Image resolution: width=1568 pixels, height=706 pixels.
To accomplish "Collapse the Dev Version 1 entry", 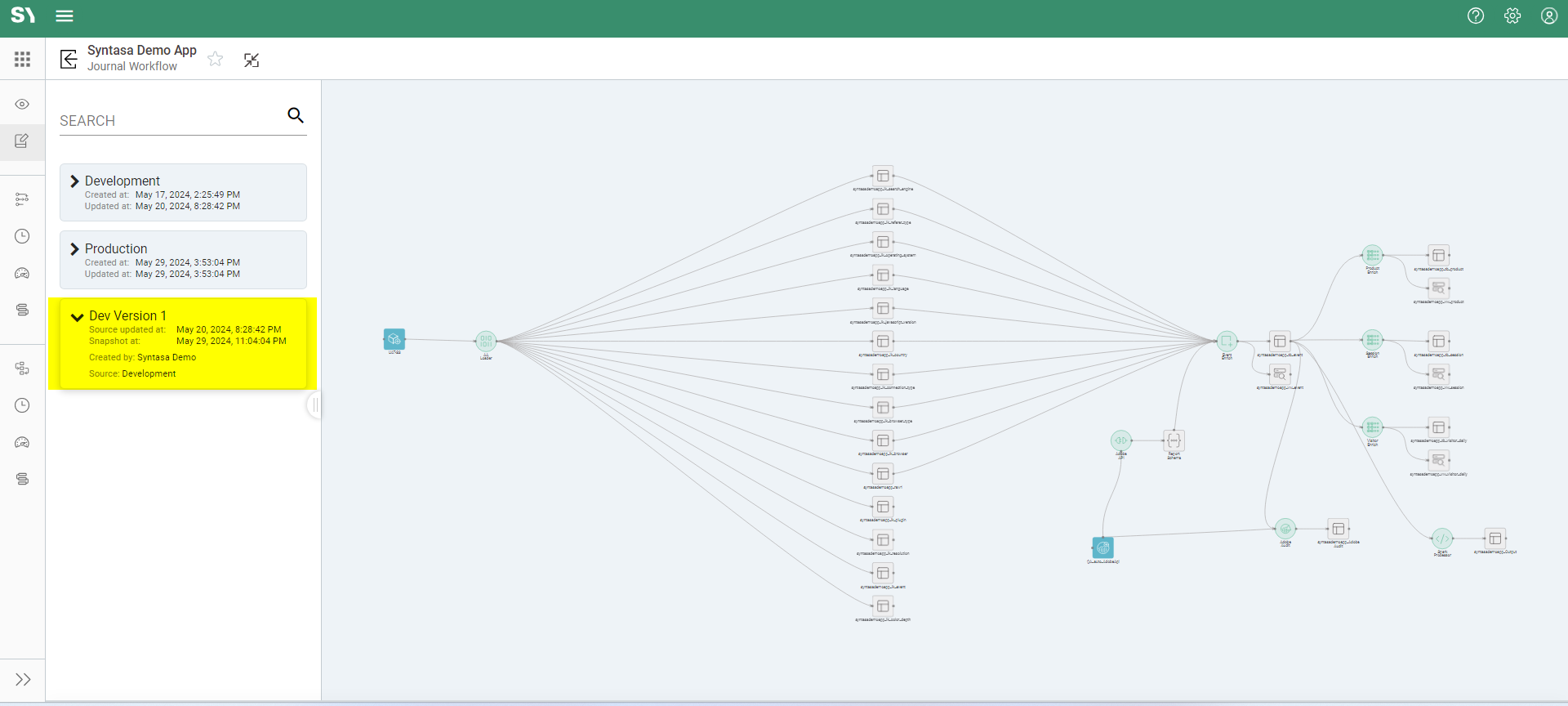I will [x=78, y=317].
